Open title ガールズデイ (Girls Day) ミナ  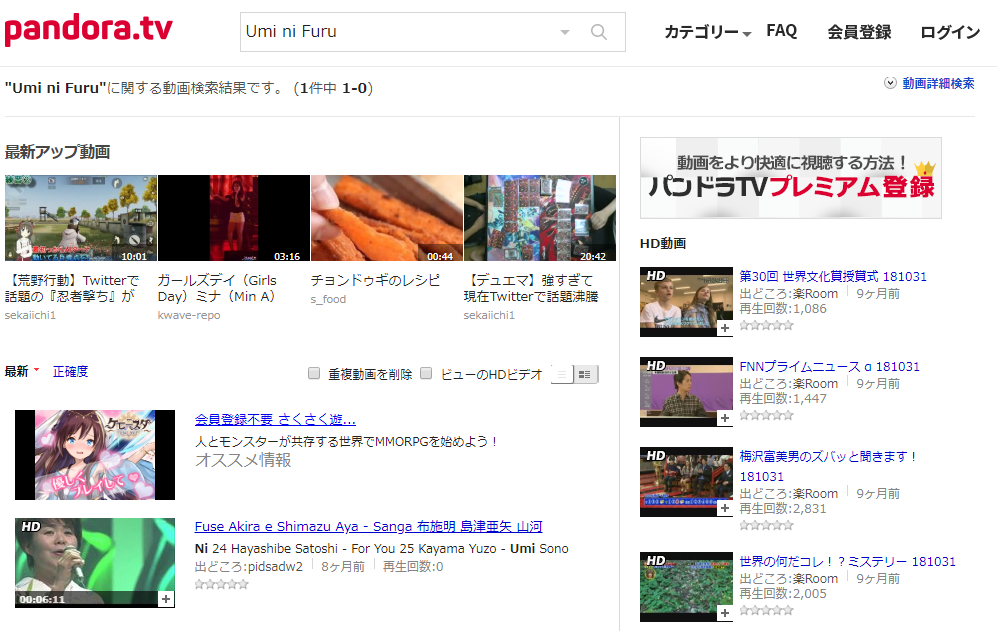tap(217, 288)
